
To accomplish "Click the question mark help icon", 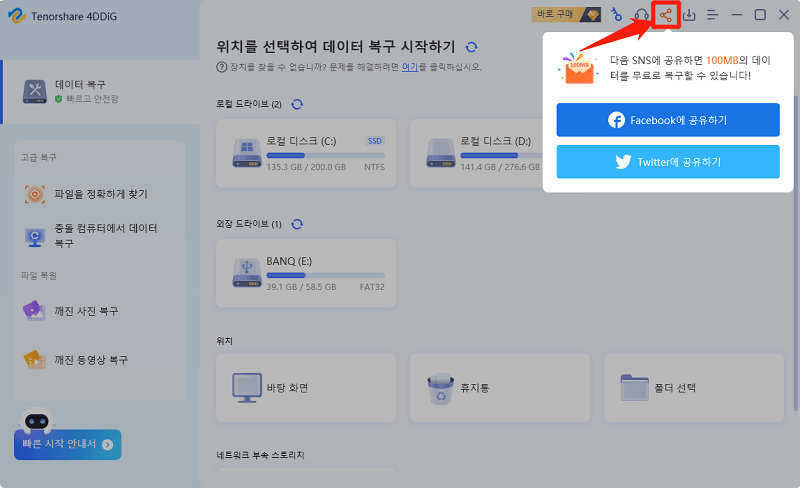I will 221,67.
